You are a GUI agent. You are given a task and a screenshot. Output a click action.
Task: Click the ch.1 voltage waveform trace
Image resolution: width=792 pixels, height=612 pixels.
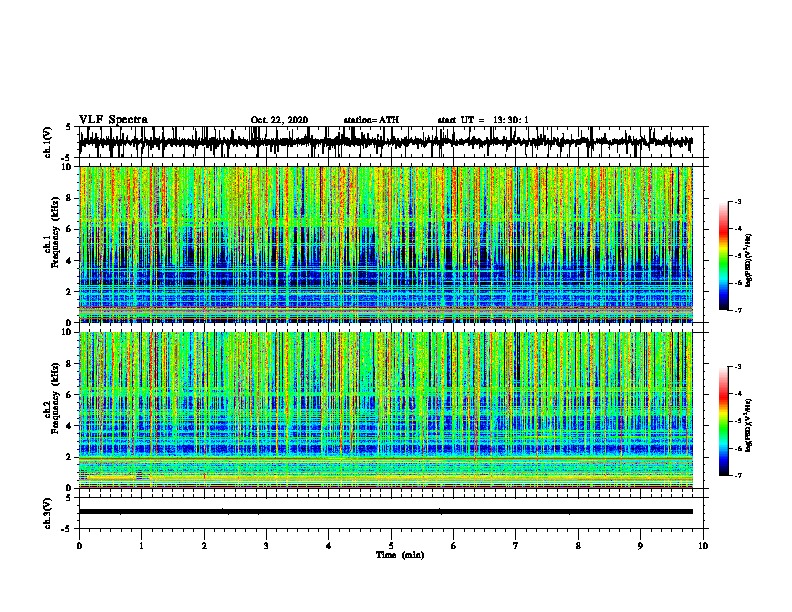coord(385,142)
